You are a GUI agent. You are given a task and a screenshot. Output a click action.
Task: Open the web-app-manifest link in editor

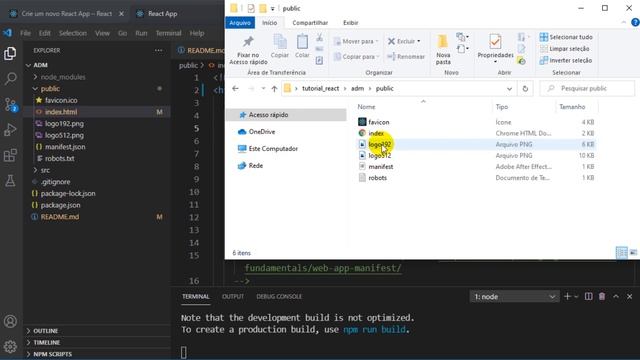tap(323, 268)
